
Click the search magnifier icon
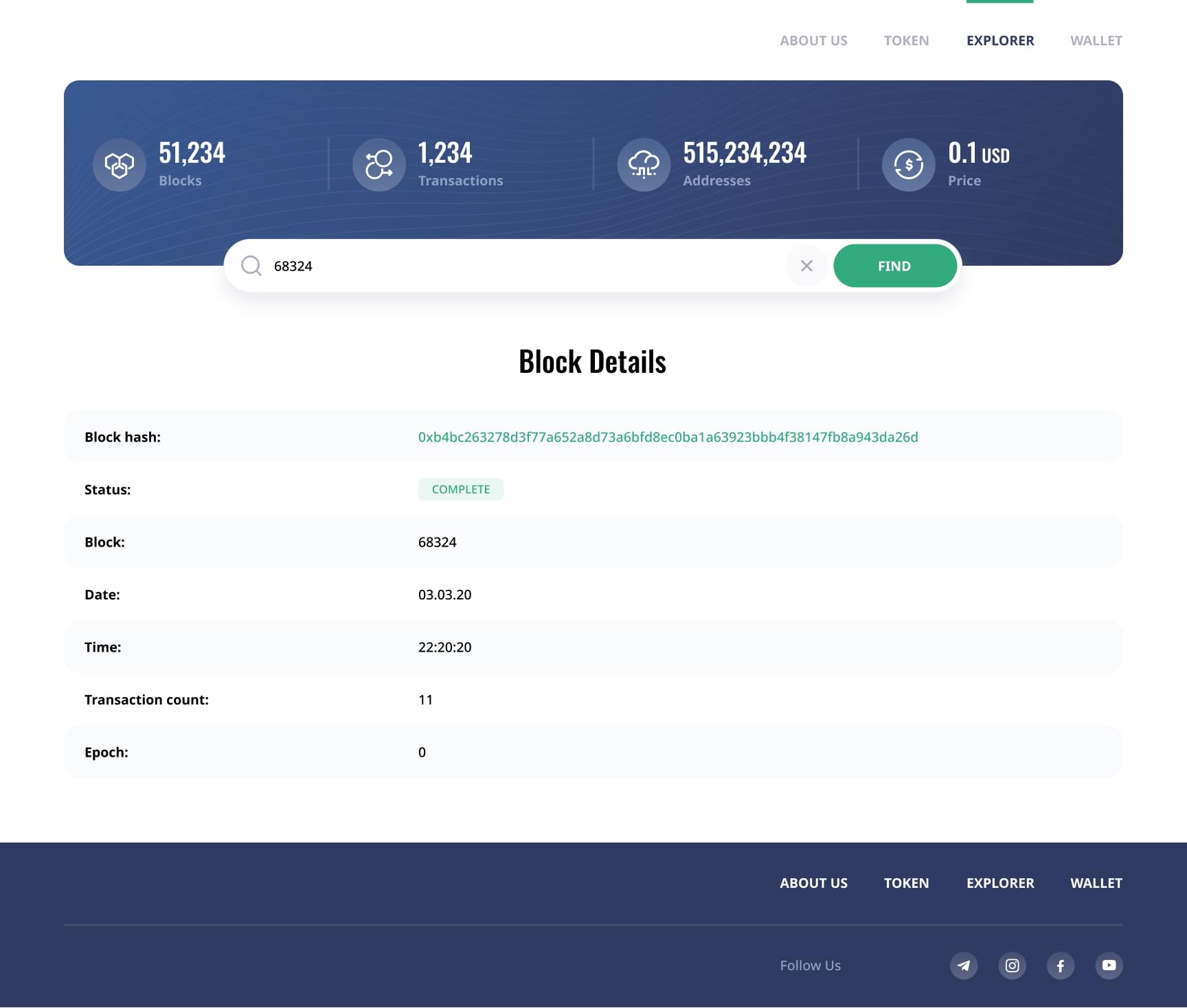click(251, 266)
